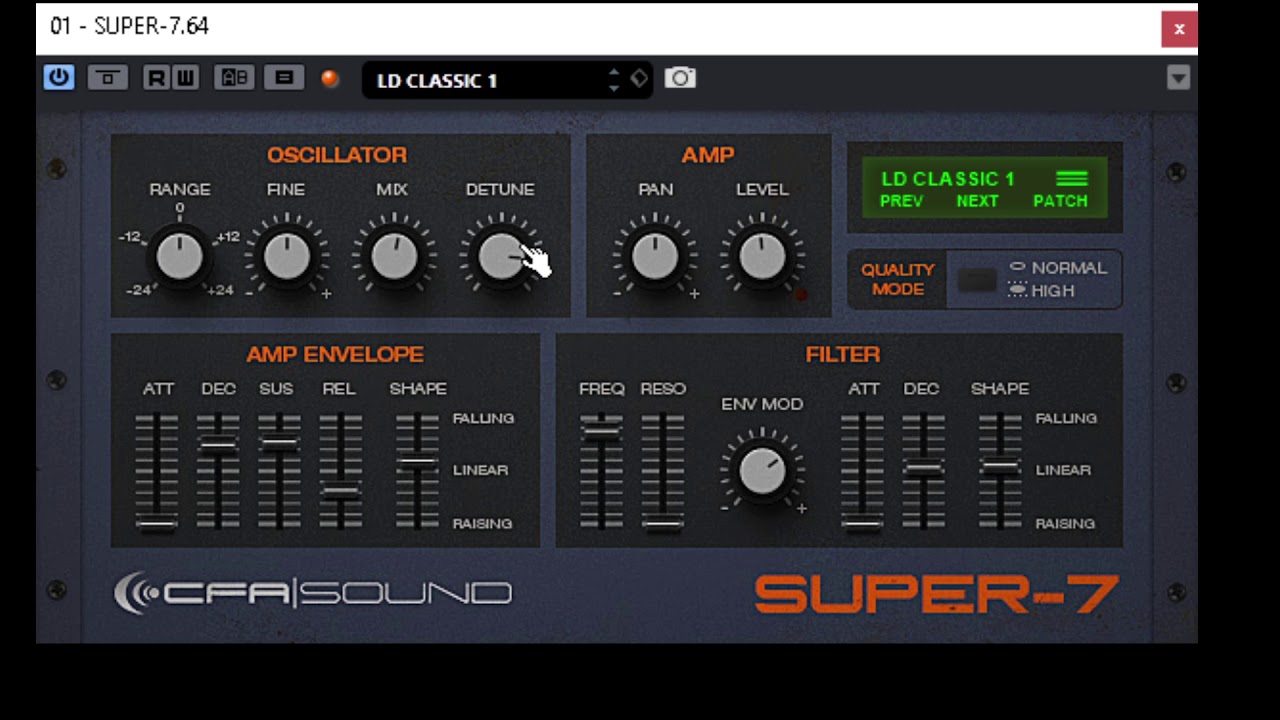
Task: Click the Filter ENV MOD knob
Action: [762, 471]
